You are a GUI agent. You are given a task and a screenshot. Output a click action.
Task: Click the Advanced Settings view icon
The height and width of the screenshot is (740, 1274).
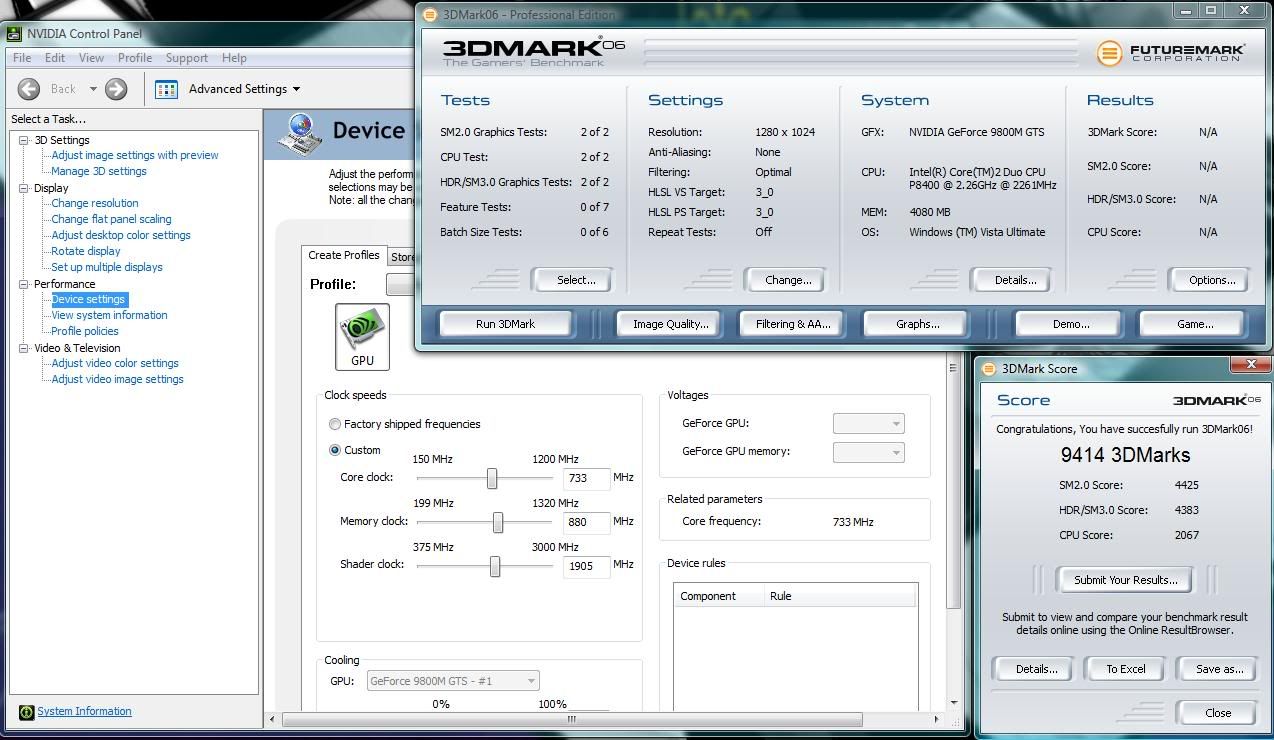pos(166,89)
